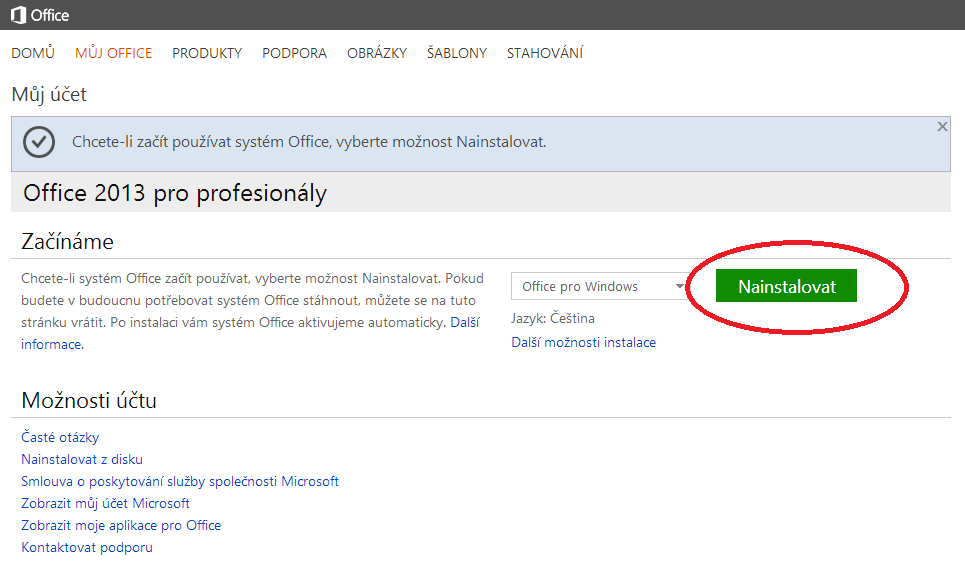Click the green Nainstalovat button
This screenshot has height=582, width=965.
(786, 286)
